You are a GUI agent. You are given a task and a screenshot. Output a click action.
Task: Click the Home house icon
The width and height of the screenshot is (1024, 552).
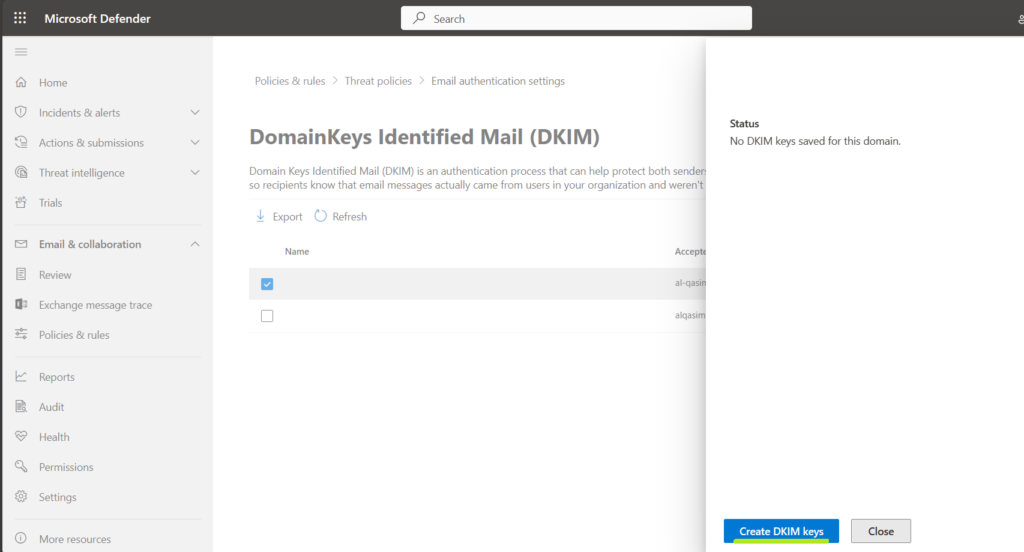[x=21, y=82]
